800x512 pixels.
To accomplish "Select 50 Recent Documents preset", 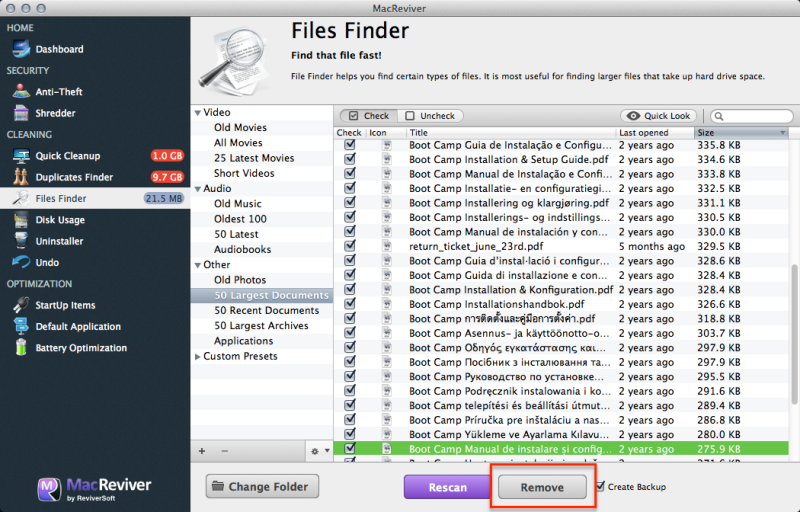I will 266,310.
